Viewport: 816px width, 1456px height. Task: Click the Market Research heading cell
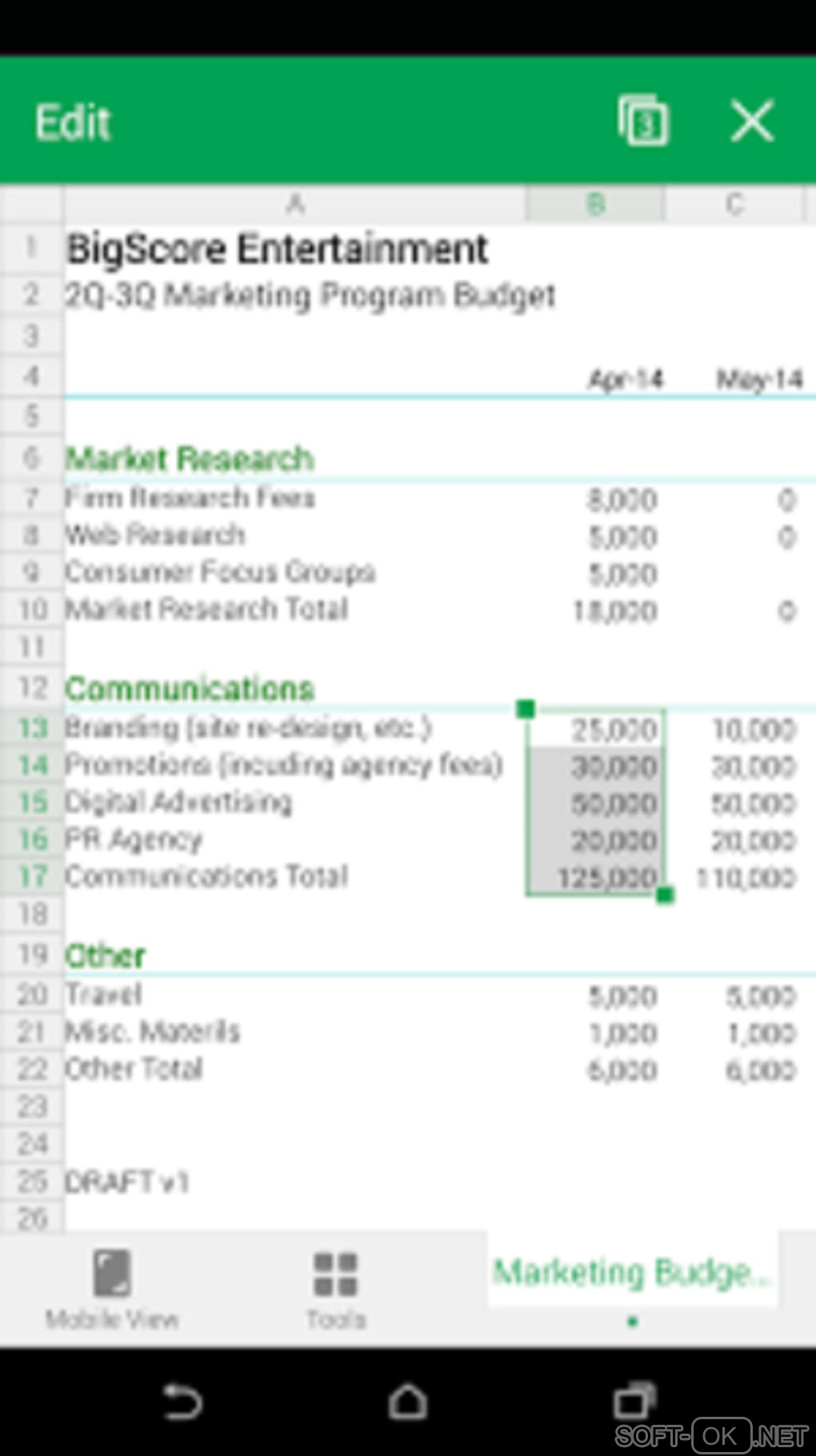(x=190, y=459)
